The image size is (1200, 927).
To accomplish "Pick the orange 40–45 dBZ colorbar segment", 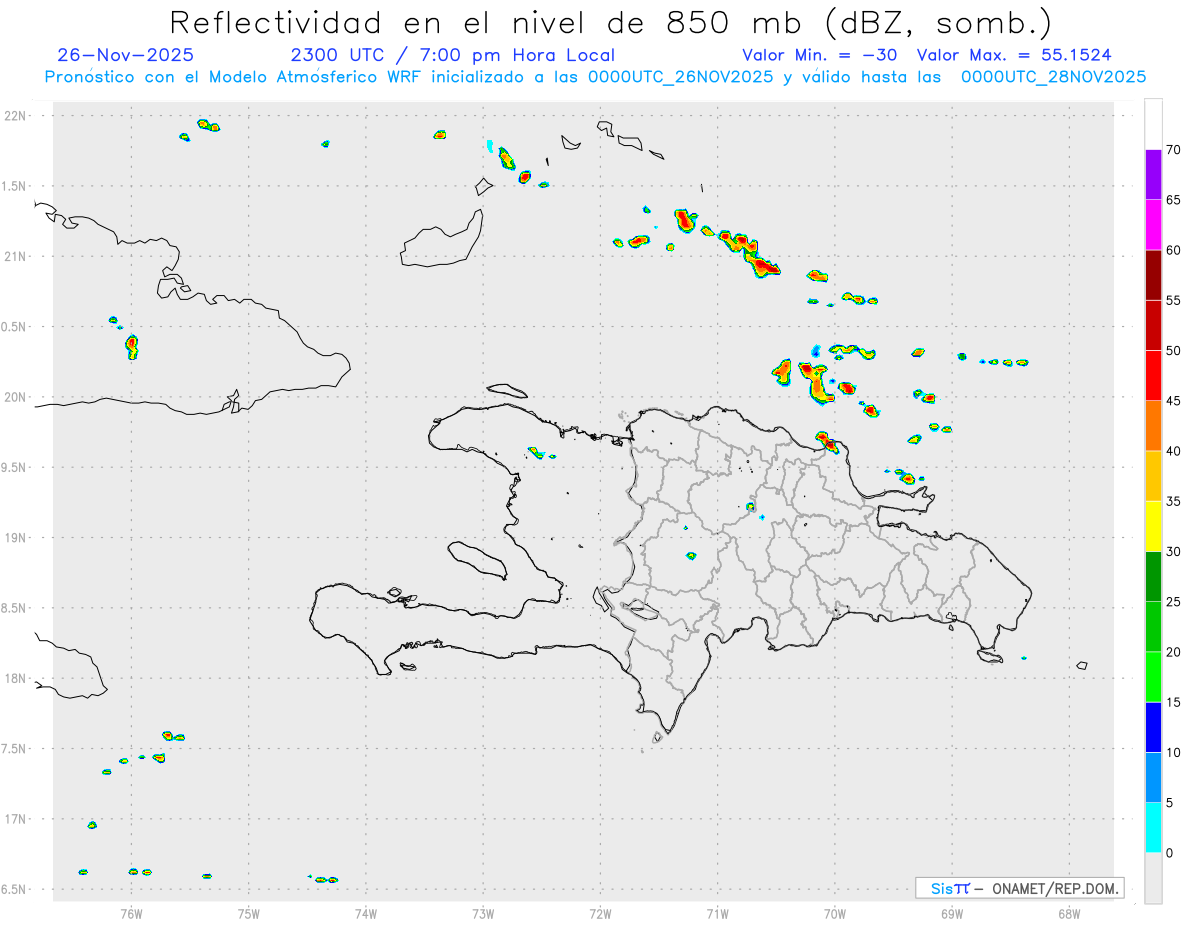I will pos(1153,426).
